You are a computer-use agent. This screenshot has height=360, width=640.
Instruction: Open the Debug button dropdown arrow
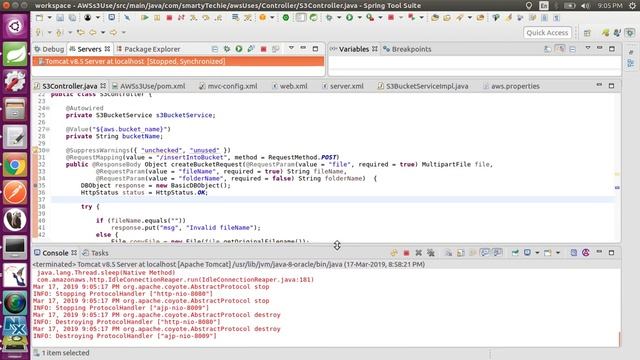point(339,18)
